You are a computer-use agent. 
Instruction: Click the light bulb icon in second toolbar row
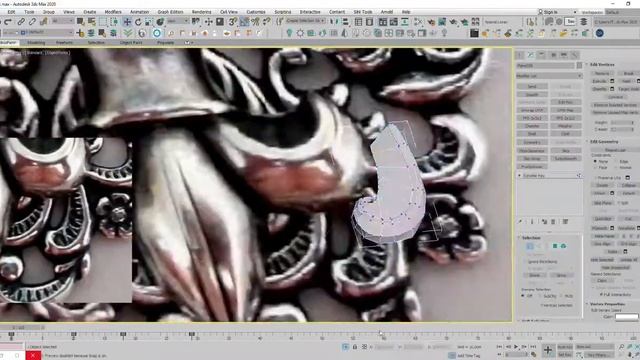[x=289, y=33]
